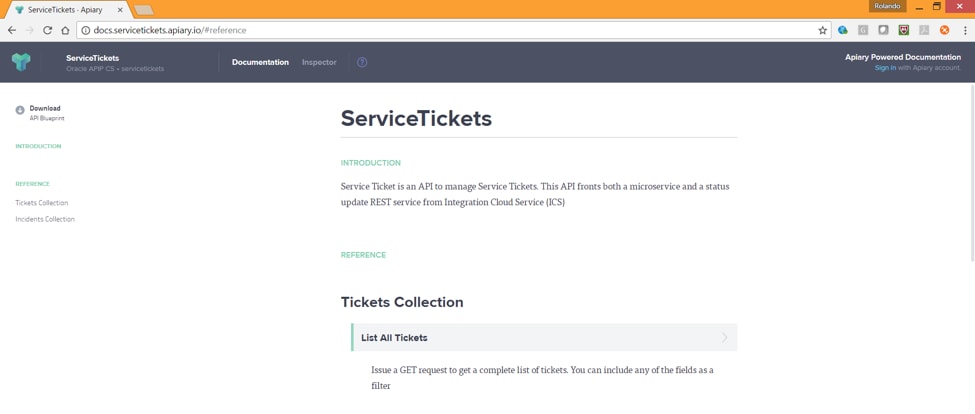
Task: Jump to Introduction section in sidebar
Action: (38, 146)
